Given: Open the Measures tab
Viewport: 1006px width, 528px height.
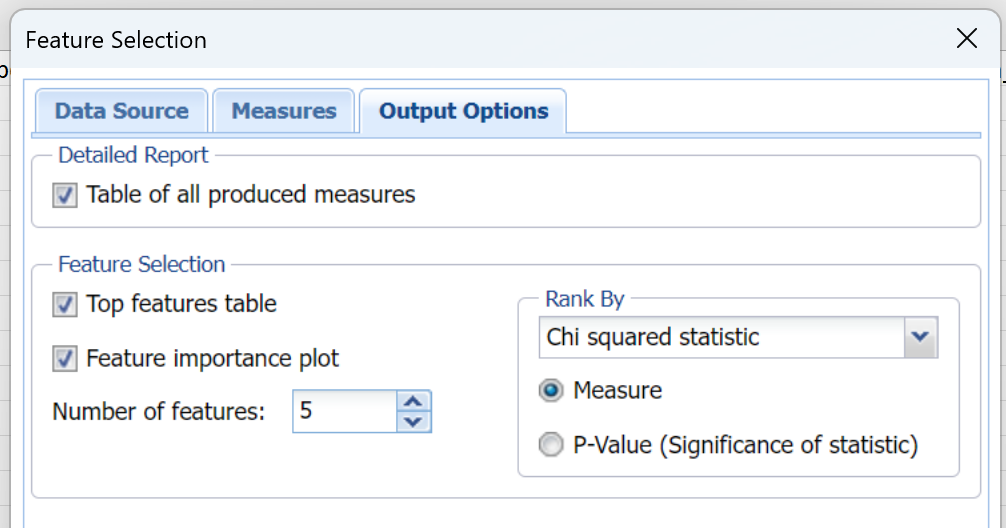Looking at the screenshot, I should (284, 111).
